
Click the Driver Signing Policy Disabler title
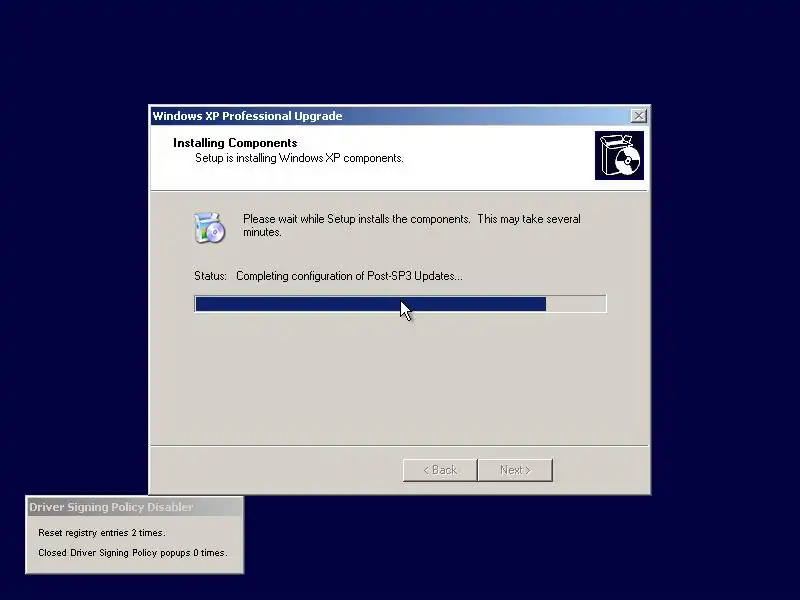point(111,507)
